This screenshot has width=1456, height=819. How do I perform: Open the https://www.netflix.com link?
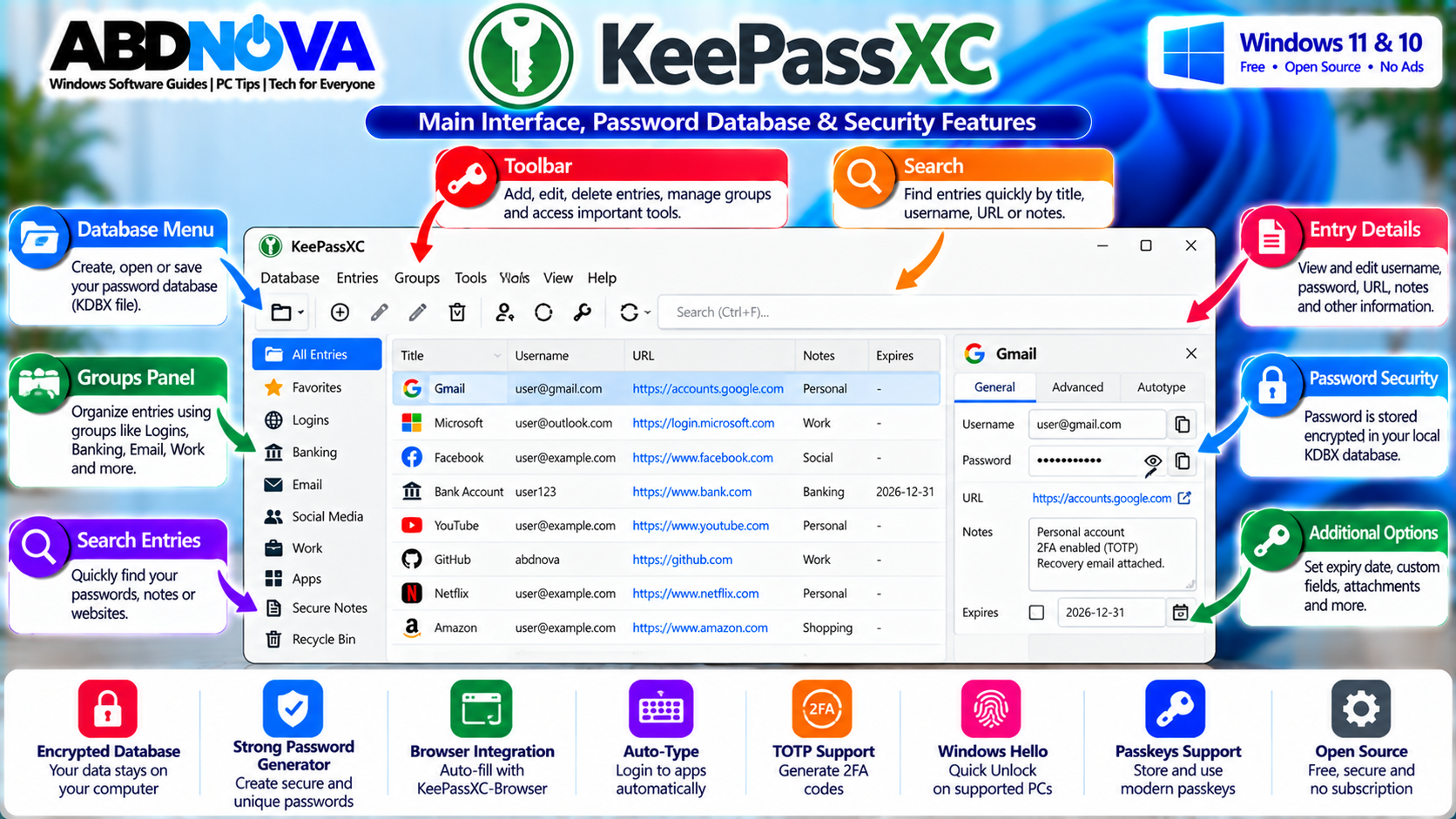pyautogui.click(x=695, y=594)
